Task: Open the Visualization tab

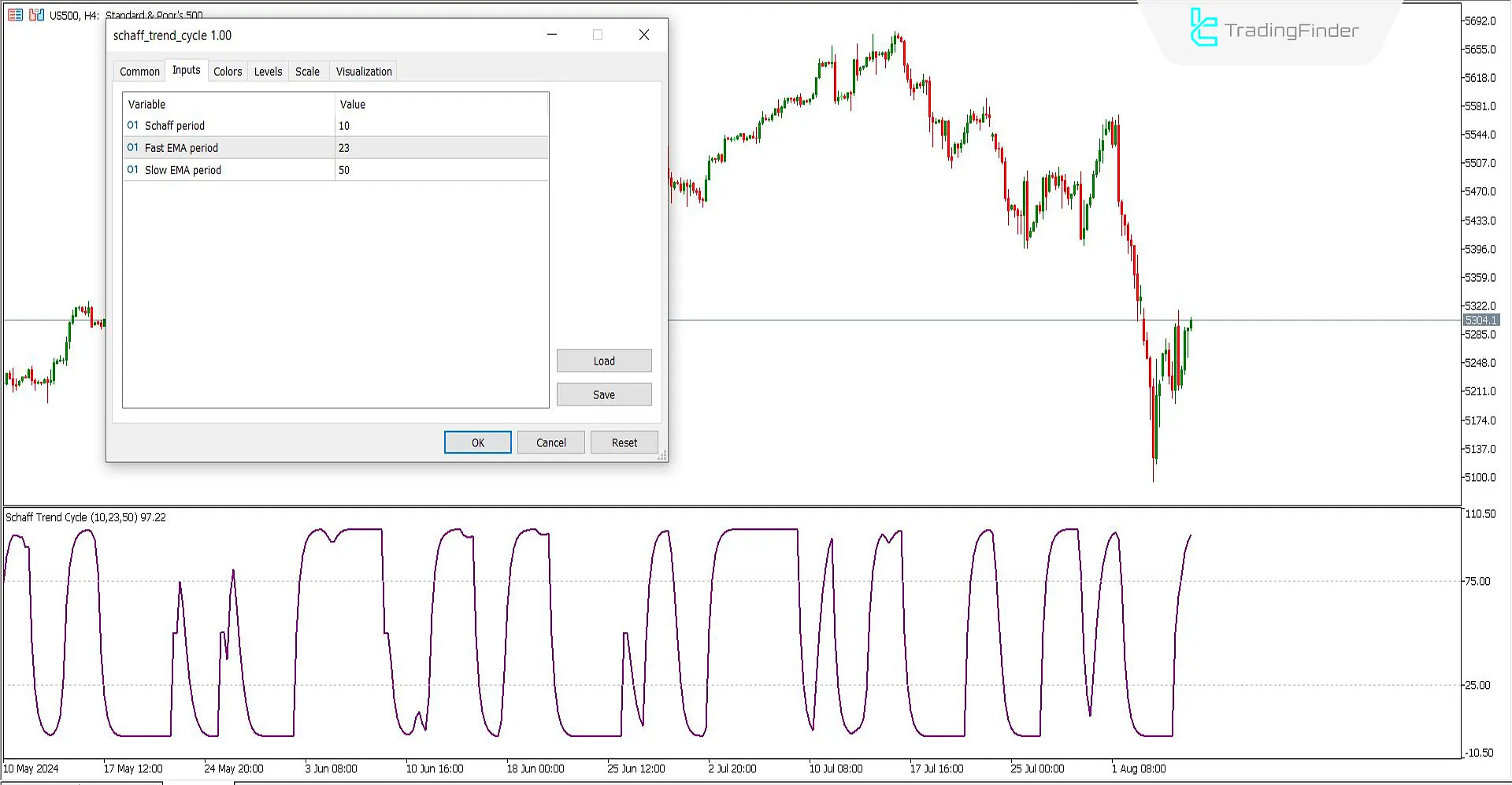Action: pos(364,72)
